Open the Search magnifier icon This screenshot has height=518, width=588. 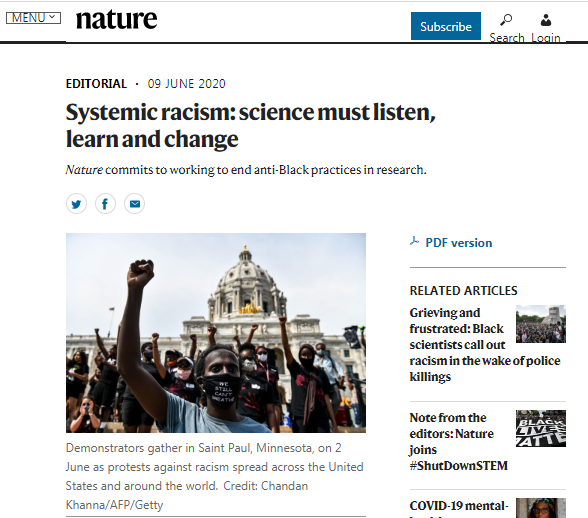click(506, 20)
